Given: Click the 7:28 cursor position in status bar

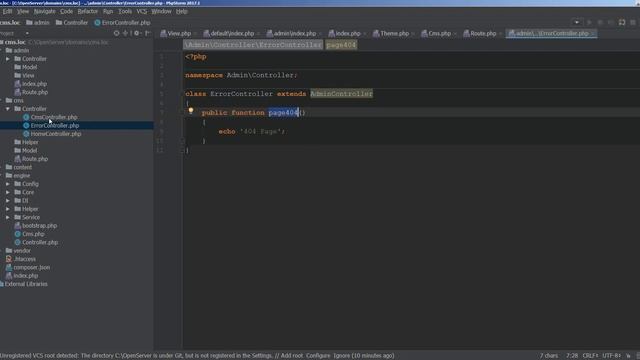Looking at the screenshot, I should coord(572,356).
